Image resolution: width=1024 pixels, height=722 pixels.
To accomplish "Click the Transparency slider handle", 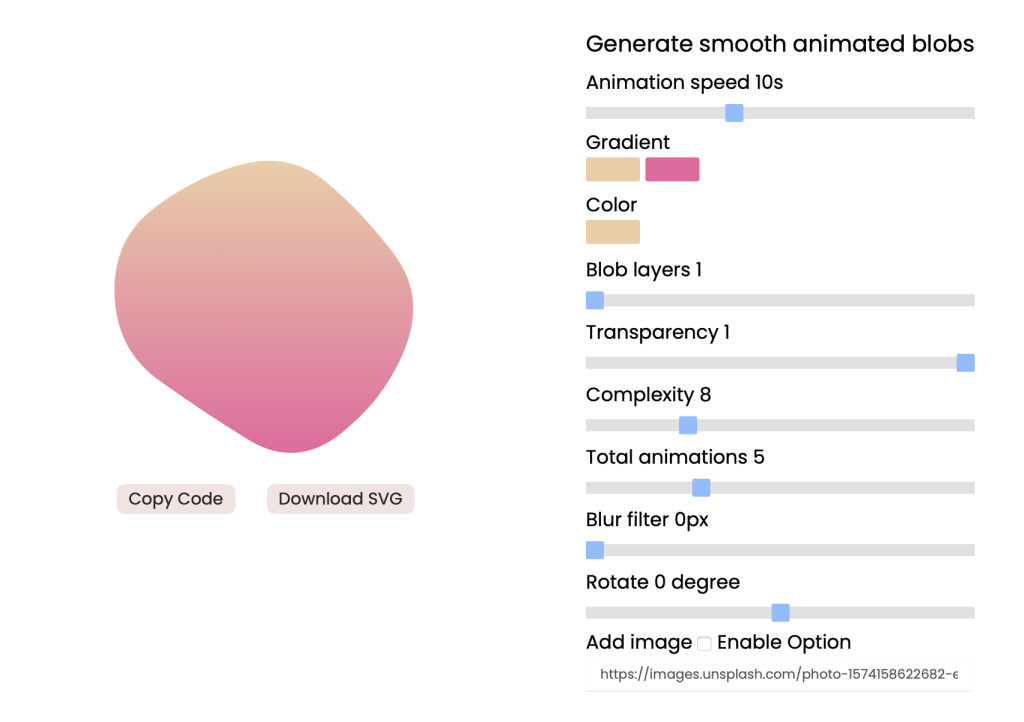I will (x=965, y=363).
